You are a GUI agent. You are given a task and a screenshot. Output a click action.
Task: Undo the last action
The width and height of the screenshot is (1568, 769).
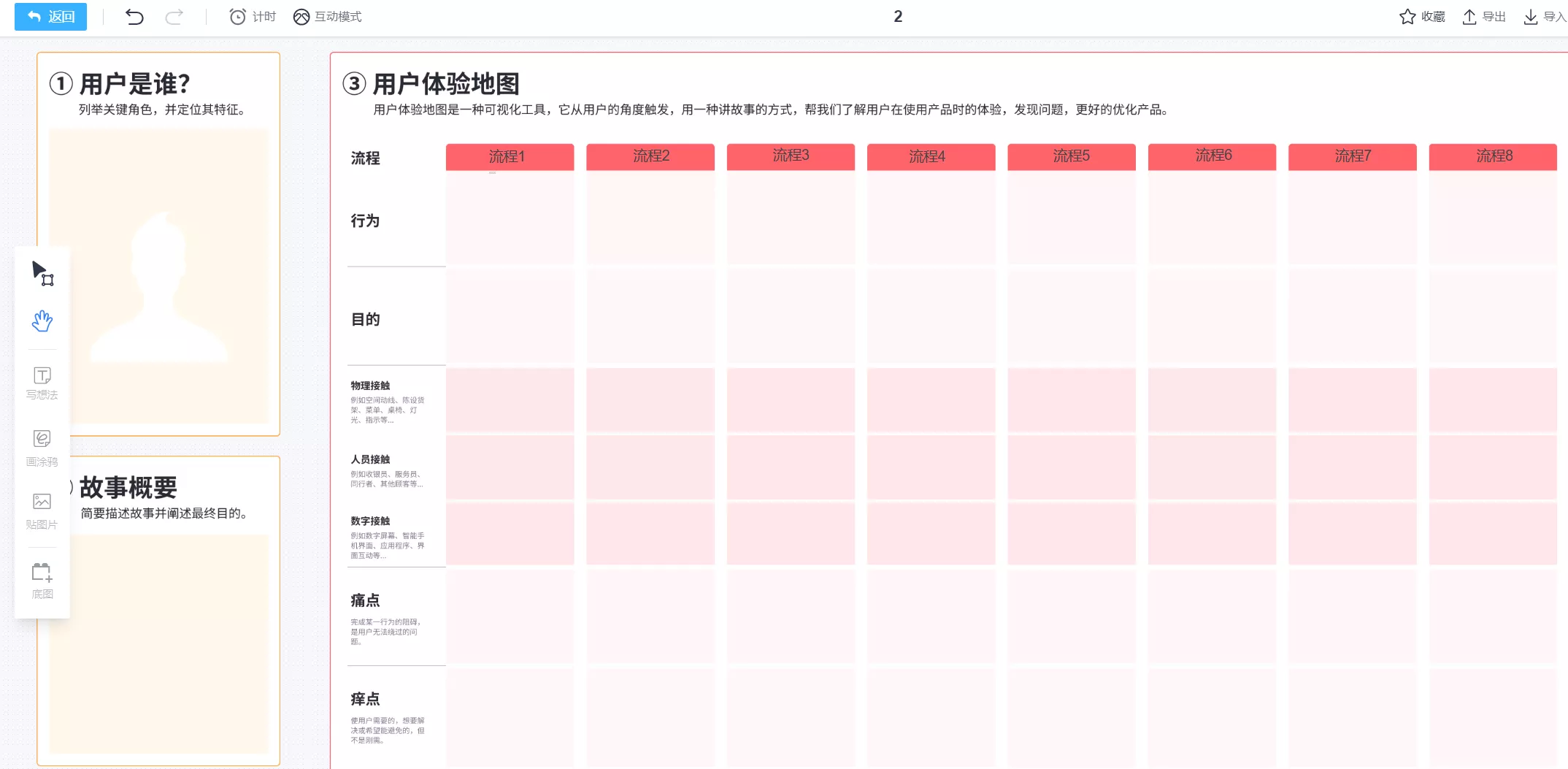134,17
